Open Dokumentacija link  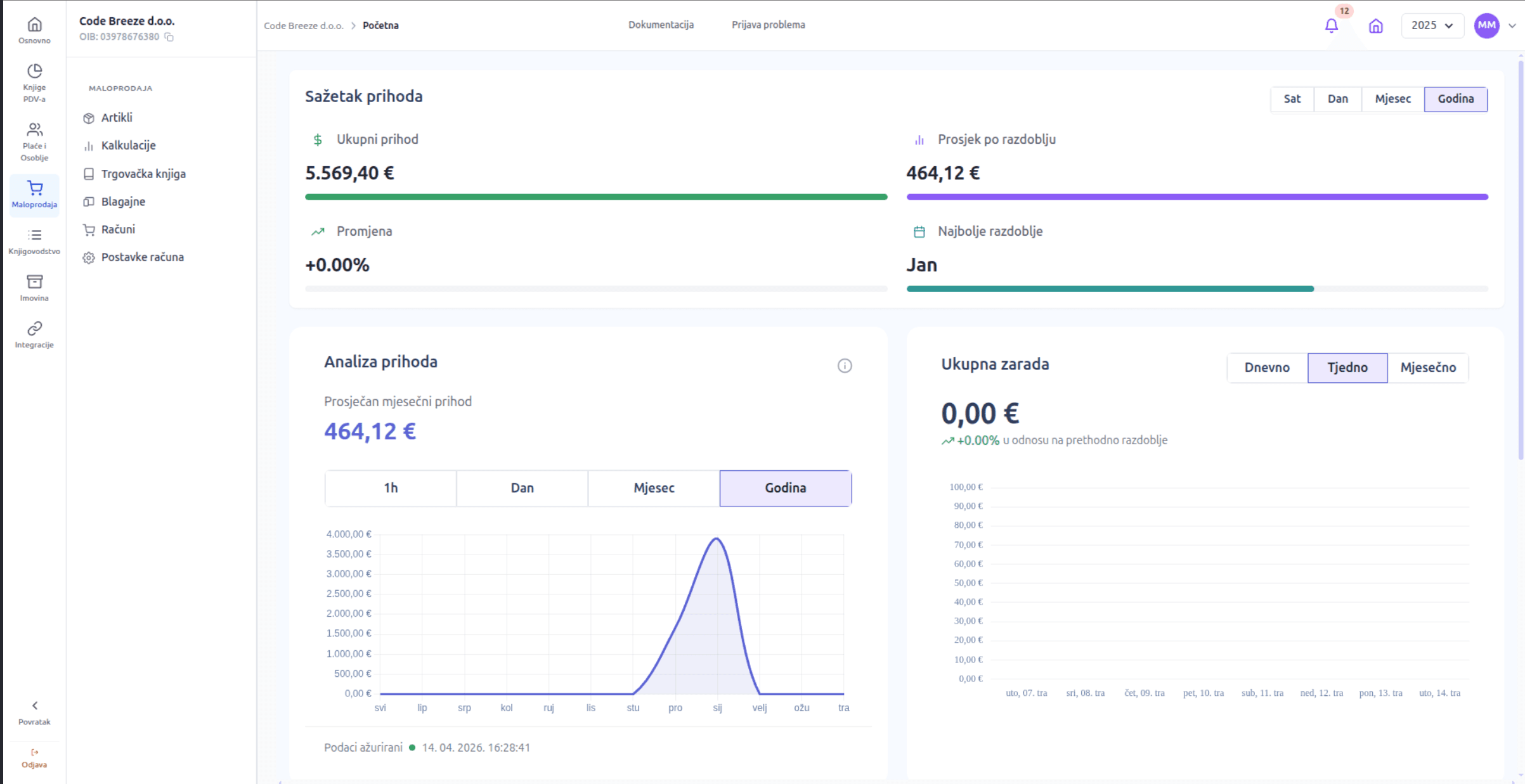coord(661,25)
